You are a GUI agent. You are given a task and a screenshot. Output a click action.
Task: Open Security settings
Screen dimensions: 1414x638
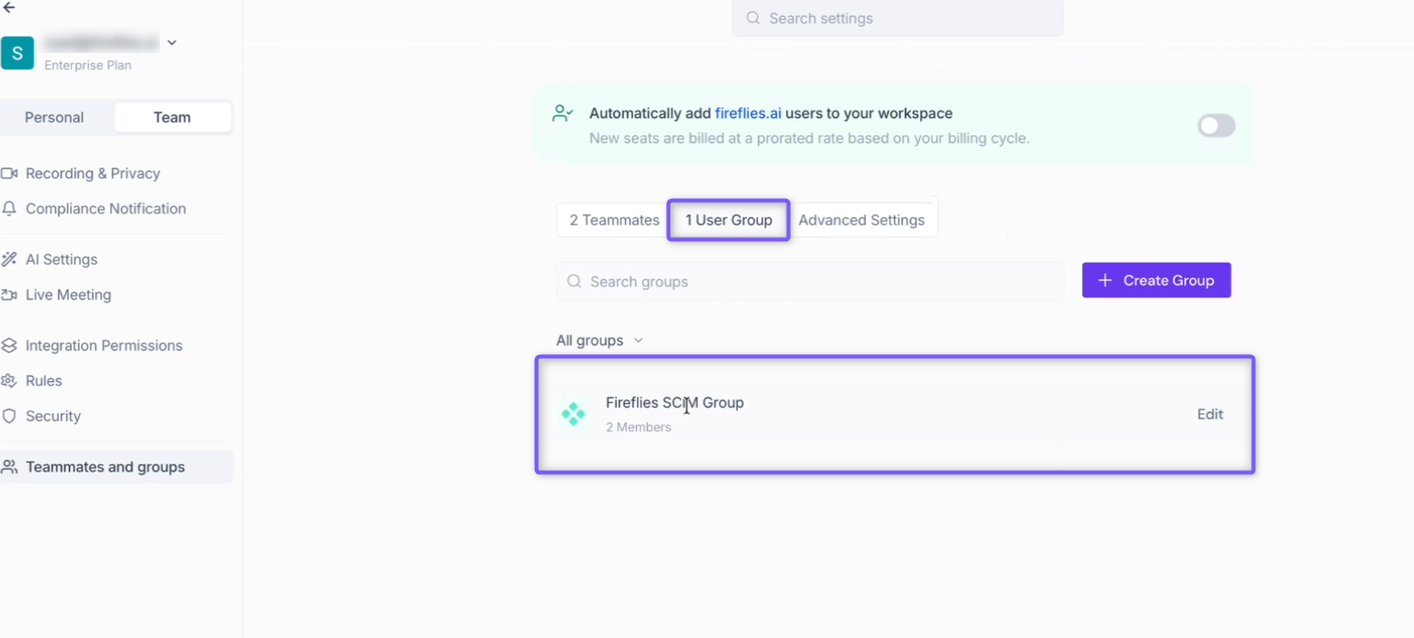53,416
